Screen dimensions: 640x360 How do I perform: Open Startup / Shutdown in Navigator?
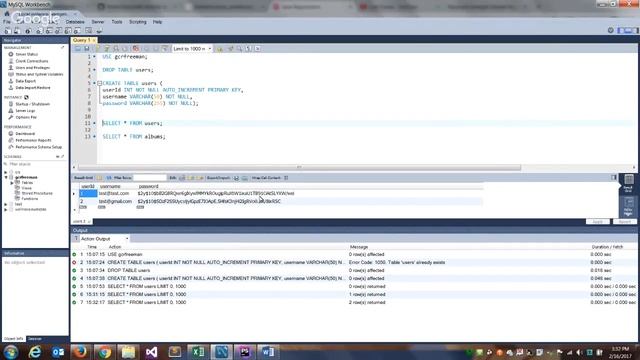[x=32, y=104]
